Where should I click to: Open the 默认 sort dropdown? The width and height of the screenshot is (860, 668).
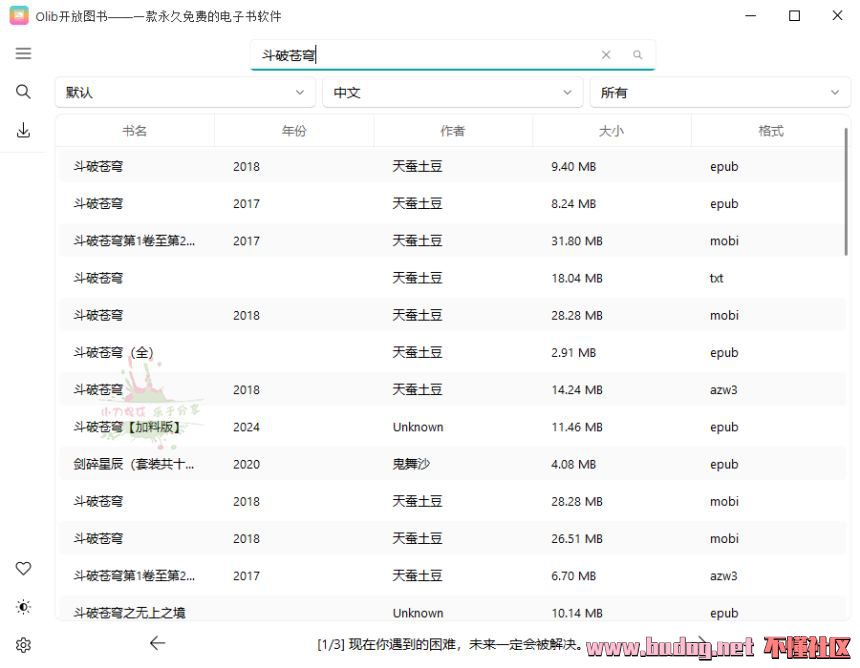pos(185,92)
